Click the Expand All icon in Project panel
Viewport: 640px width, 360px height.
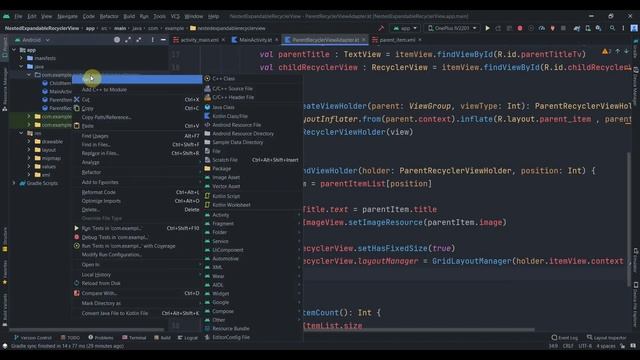click(x=128, y=40)
